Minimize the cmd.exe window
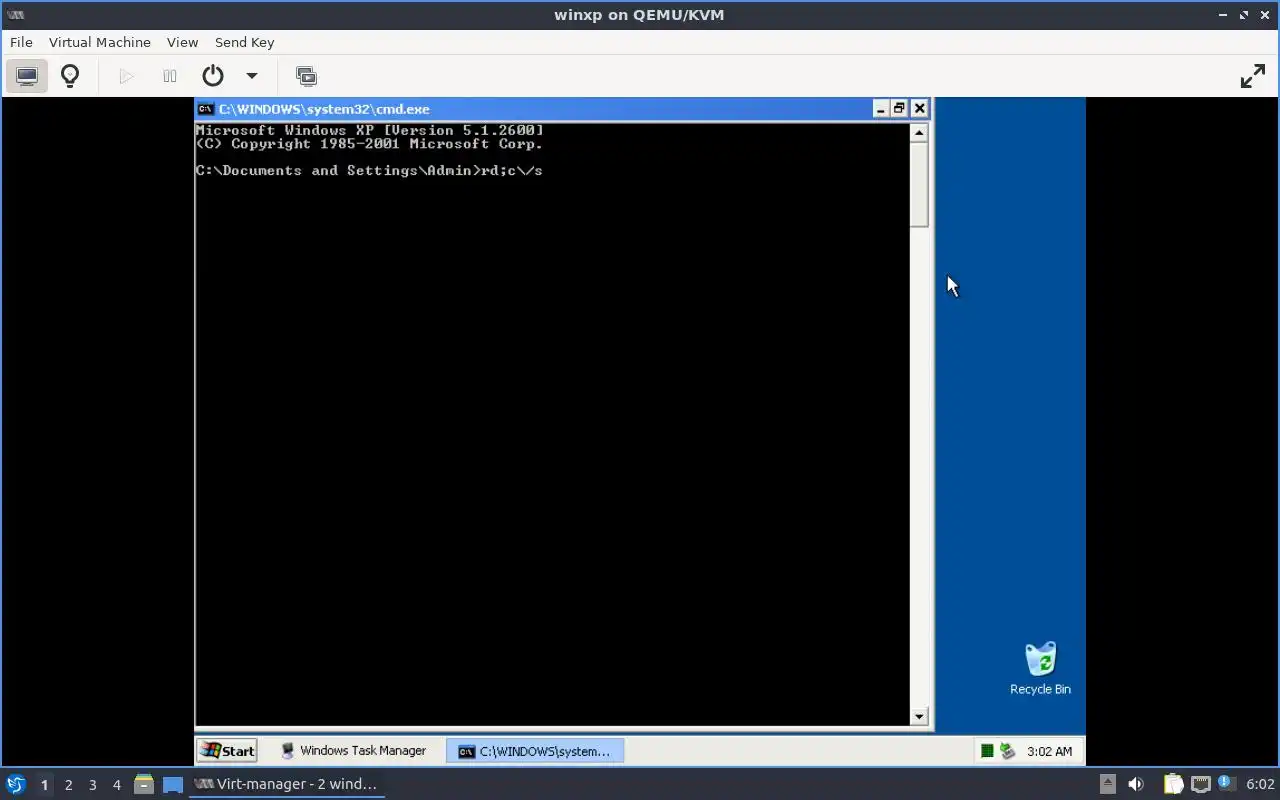The width and height of the screenshot is (1280, 800). [880, 109]
